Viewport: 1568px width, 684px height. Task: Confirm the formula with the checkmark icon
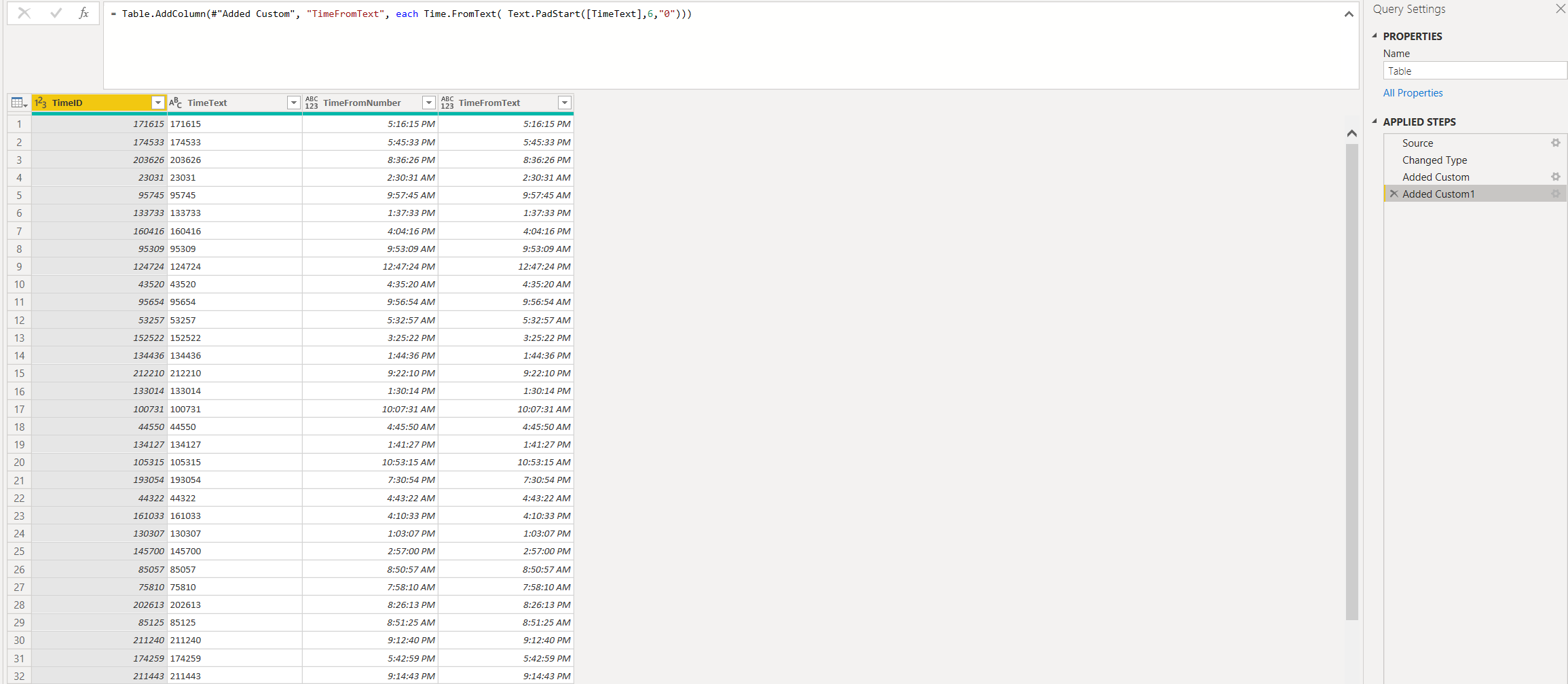56,13
